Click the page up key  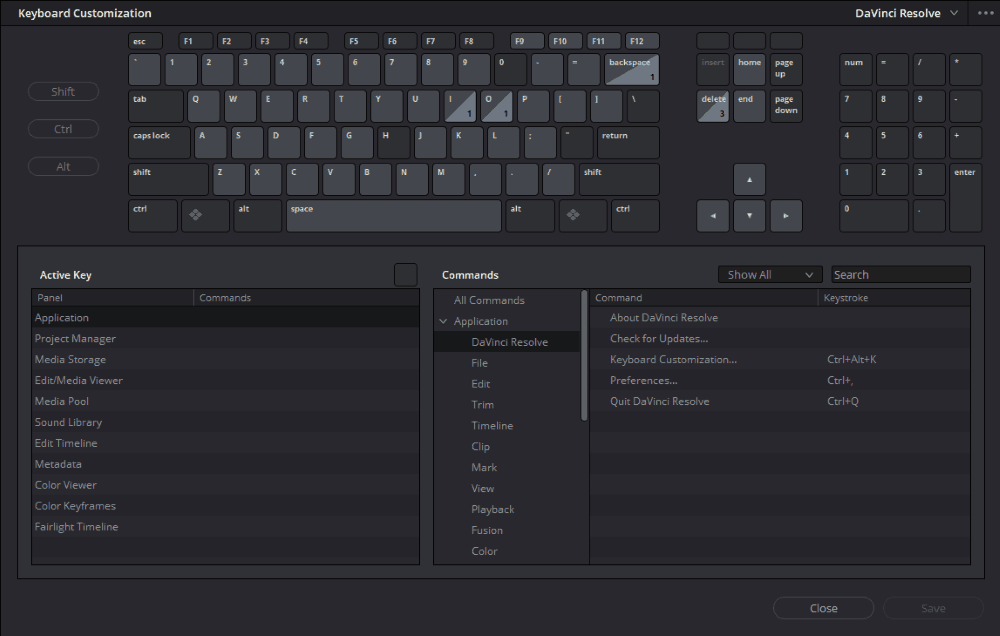click(x=786, y=70)
